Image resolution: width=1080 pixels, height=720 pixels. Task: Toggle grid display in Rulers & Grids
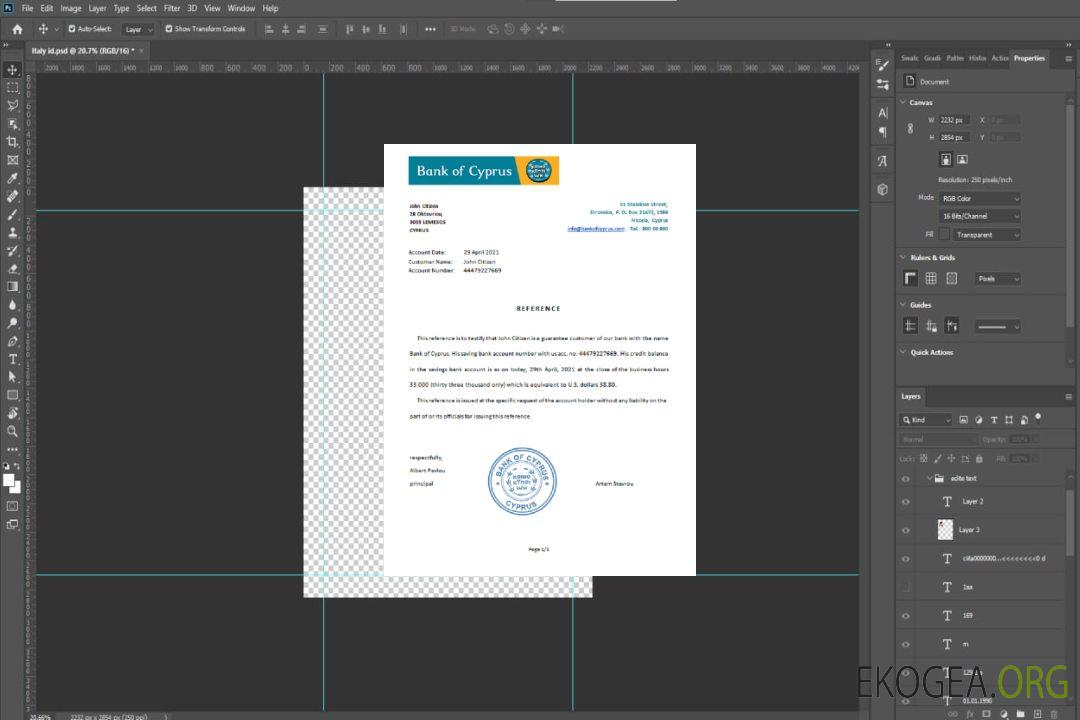[930, 279]
